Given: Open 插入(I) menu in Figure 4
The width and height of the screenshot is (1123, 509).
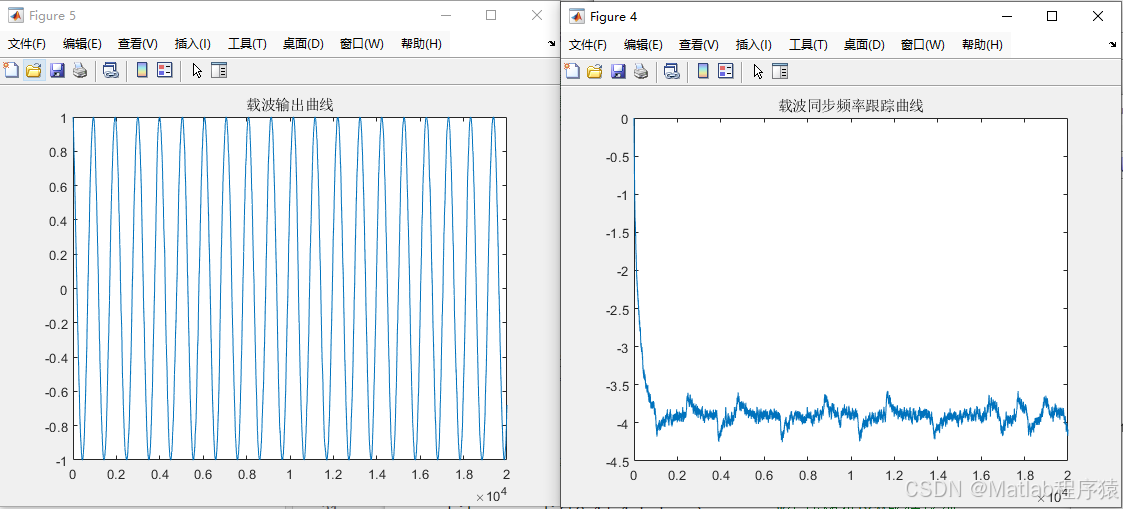Looking at the screenshot, I should (x=753, y=44).
